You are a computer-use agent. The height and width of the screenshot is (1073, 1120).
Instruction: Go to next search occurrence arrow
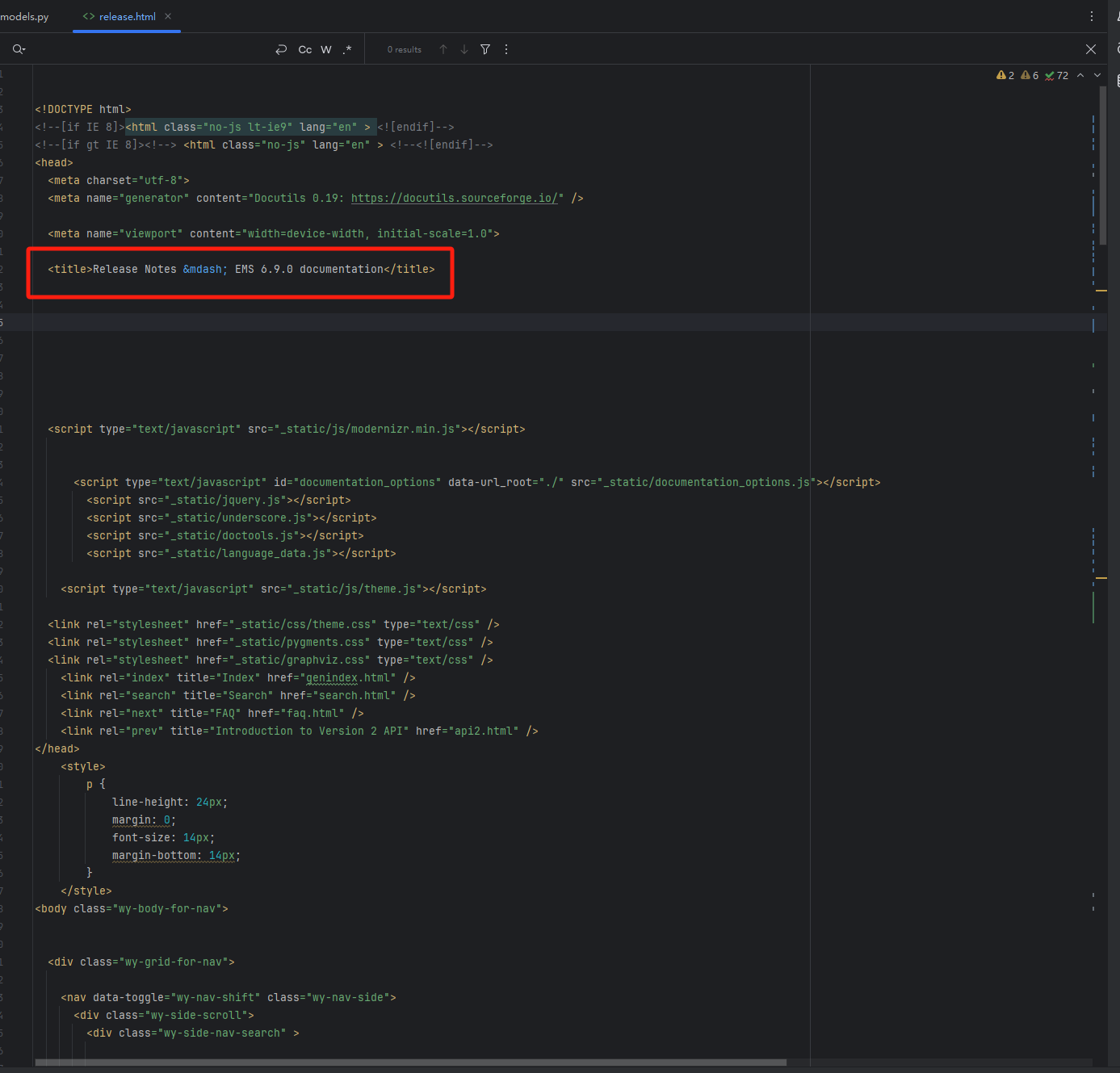point(464,49)
